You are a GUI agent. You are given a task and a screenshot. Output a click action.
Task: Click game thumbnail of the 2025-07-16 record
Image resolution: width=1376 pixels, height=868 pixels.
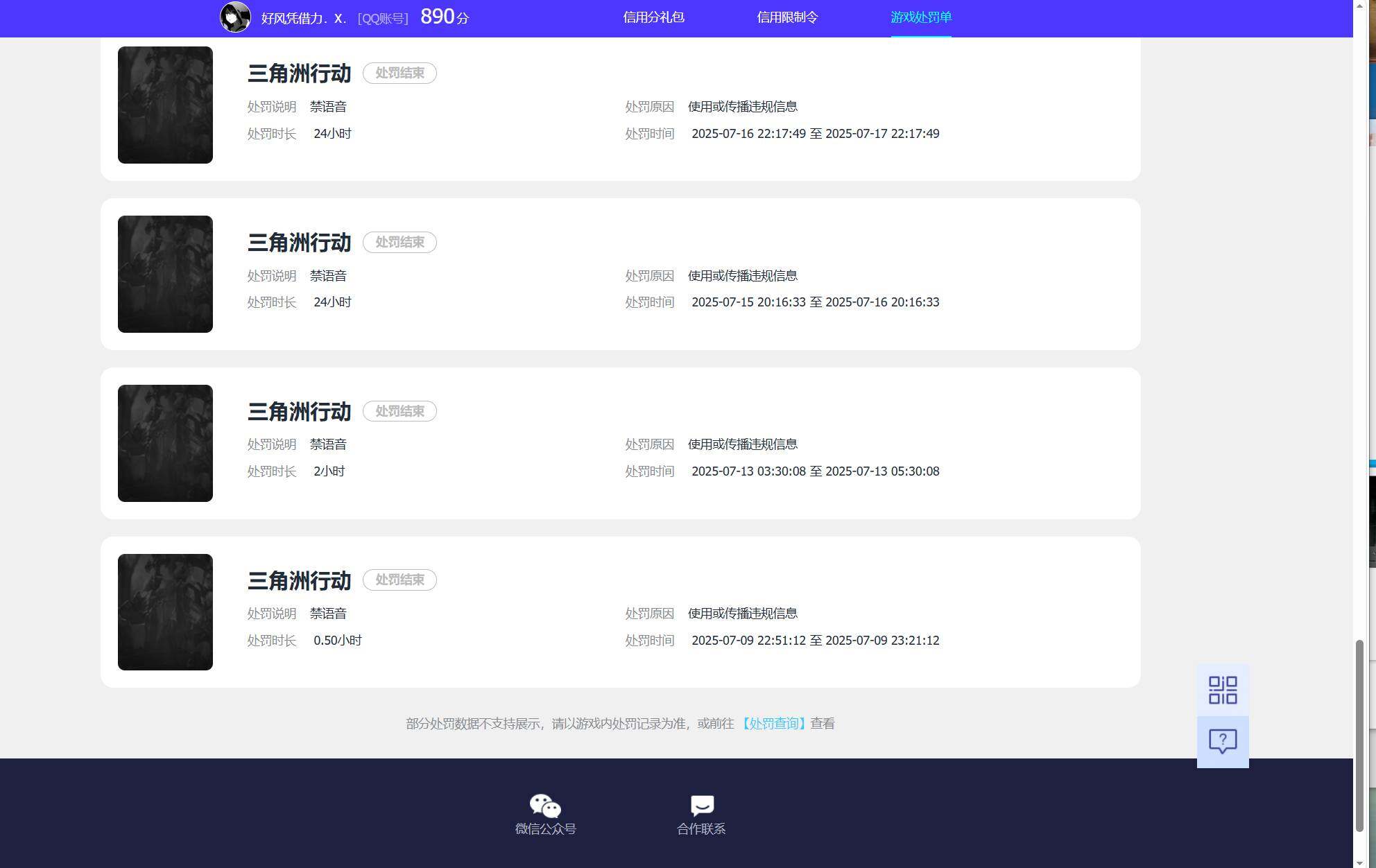(165, 105)
